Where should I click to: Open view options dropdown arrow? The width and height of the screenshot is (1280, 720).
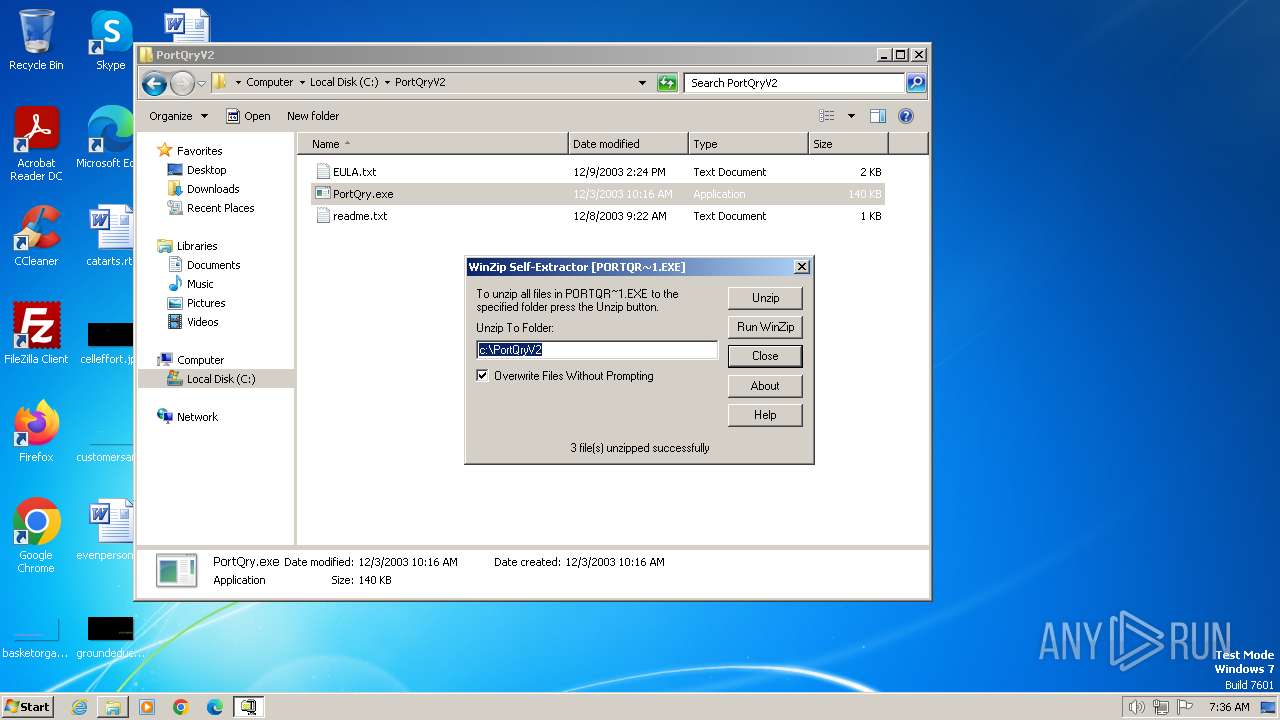tap(851, 116)
